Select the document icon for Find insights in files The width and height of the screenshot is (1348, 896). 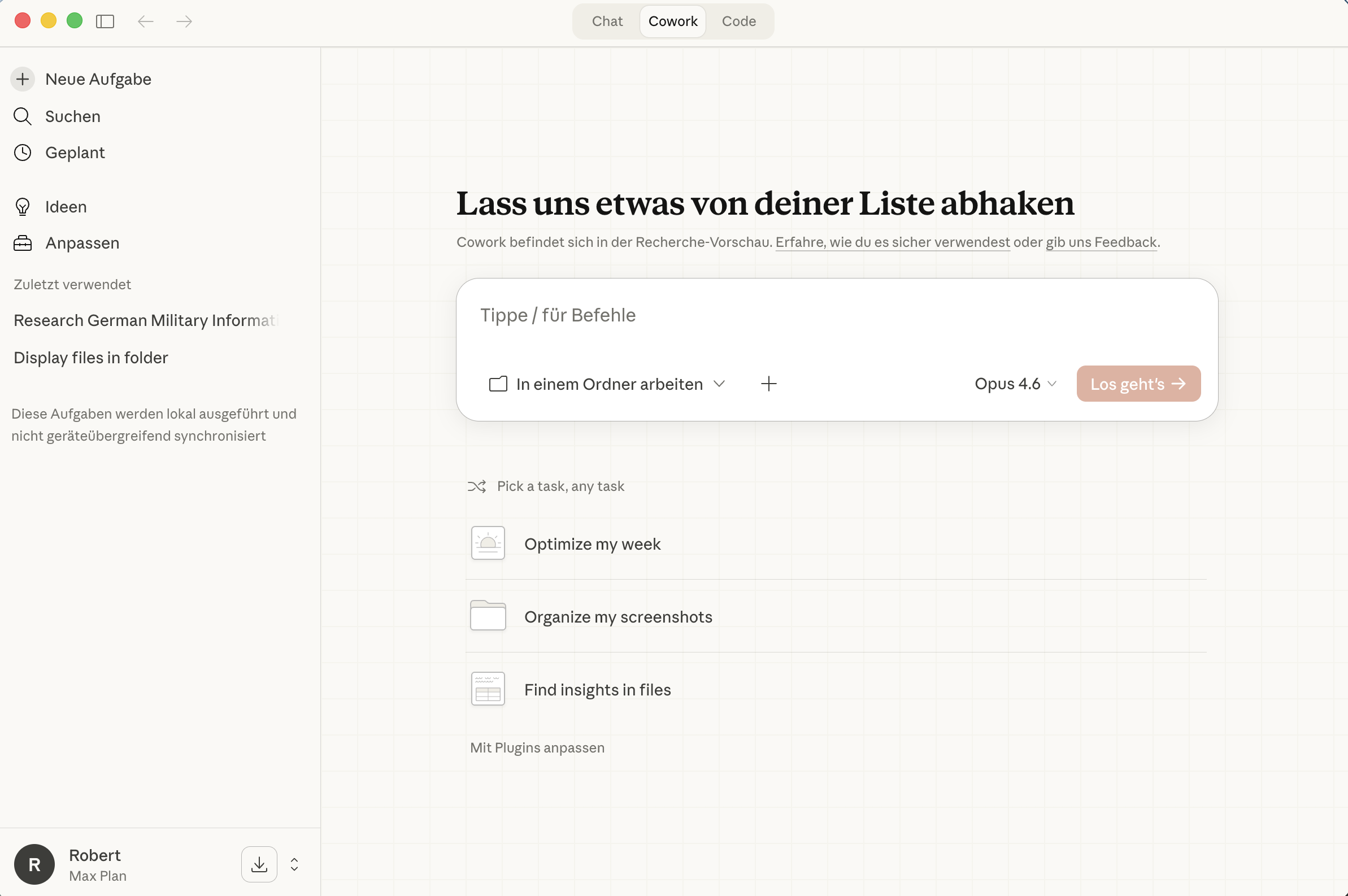coord(487,689)
